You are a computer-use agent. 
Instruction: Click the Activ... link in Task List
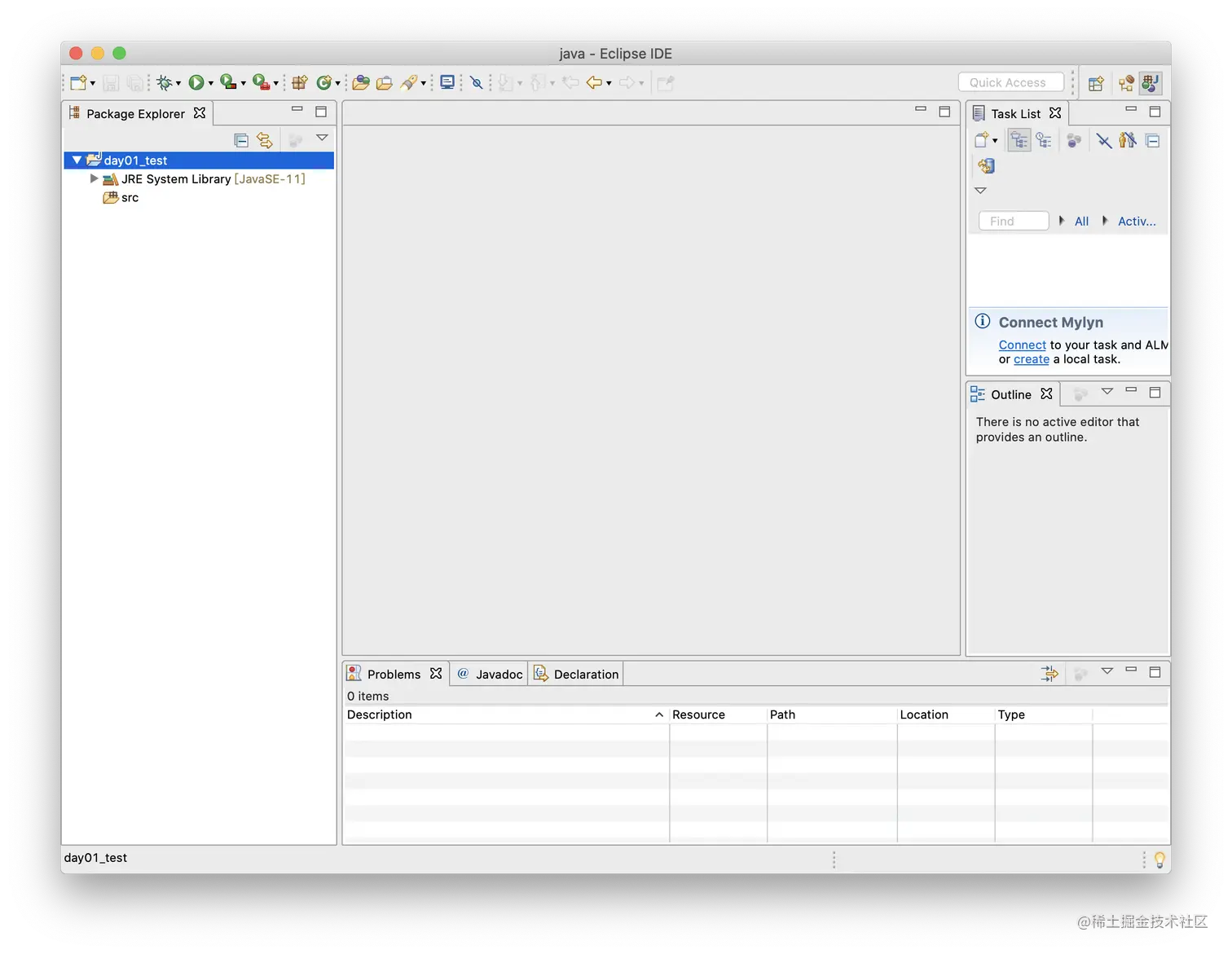1137,221
